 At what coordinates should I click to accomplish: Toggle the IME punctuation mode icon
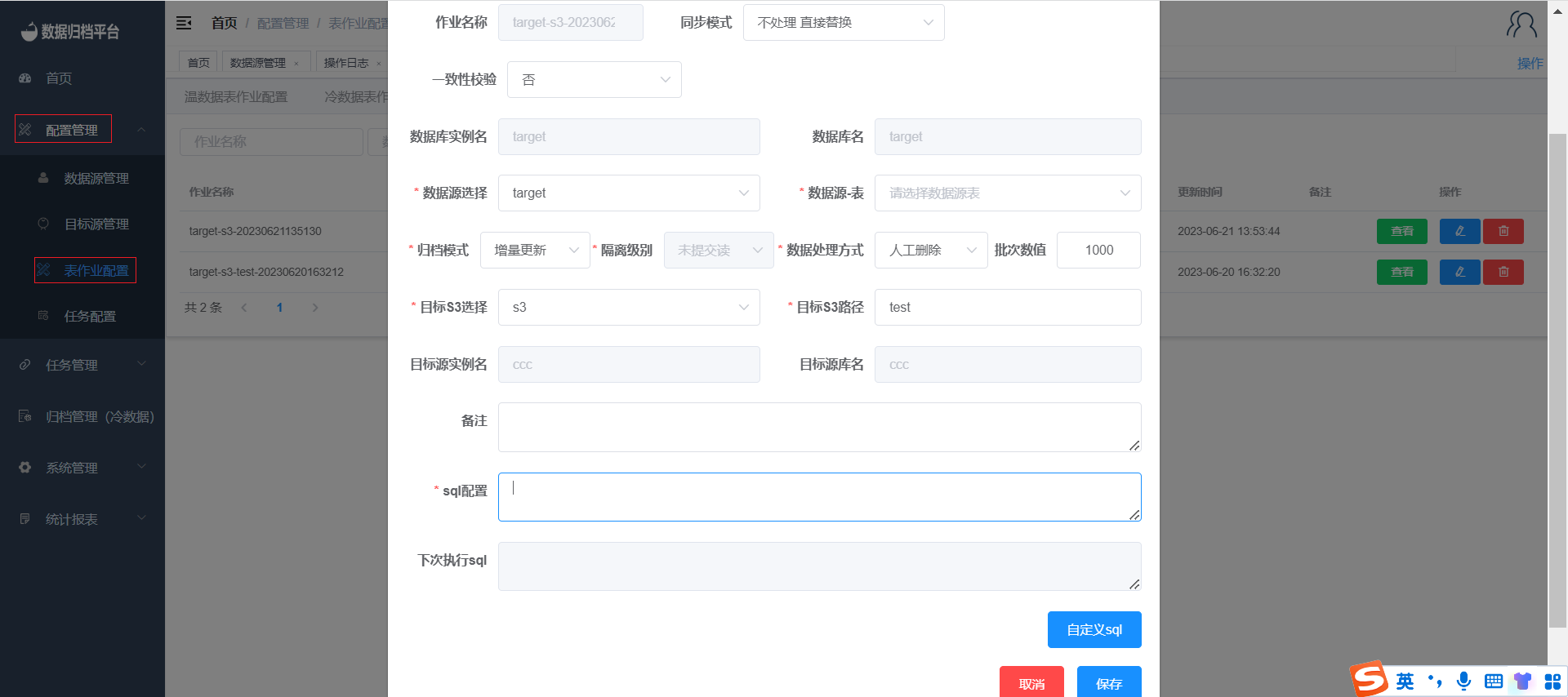1435,681
